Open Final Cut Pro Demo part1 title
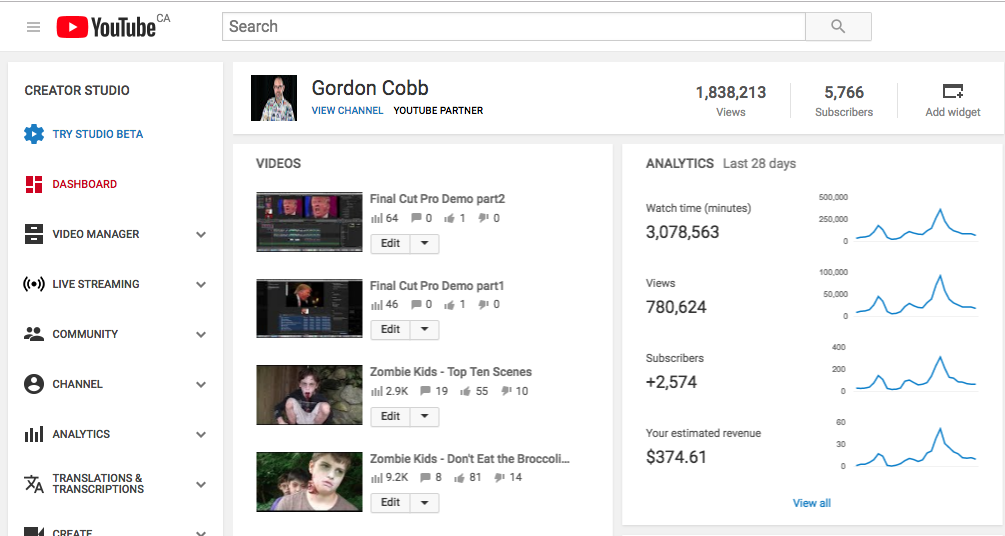The width and height of the screenshot is (1005, 536). [x=437, y=286]
